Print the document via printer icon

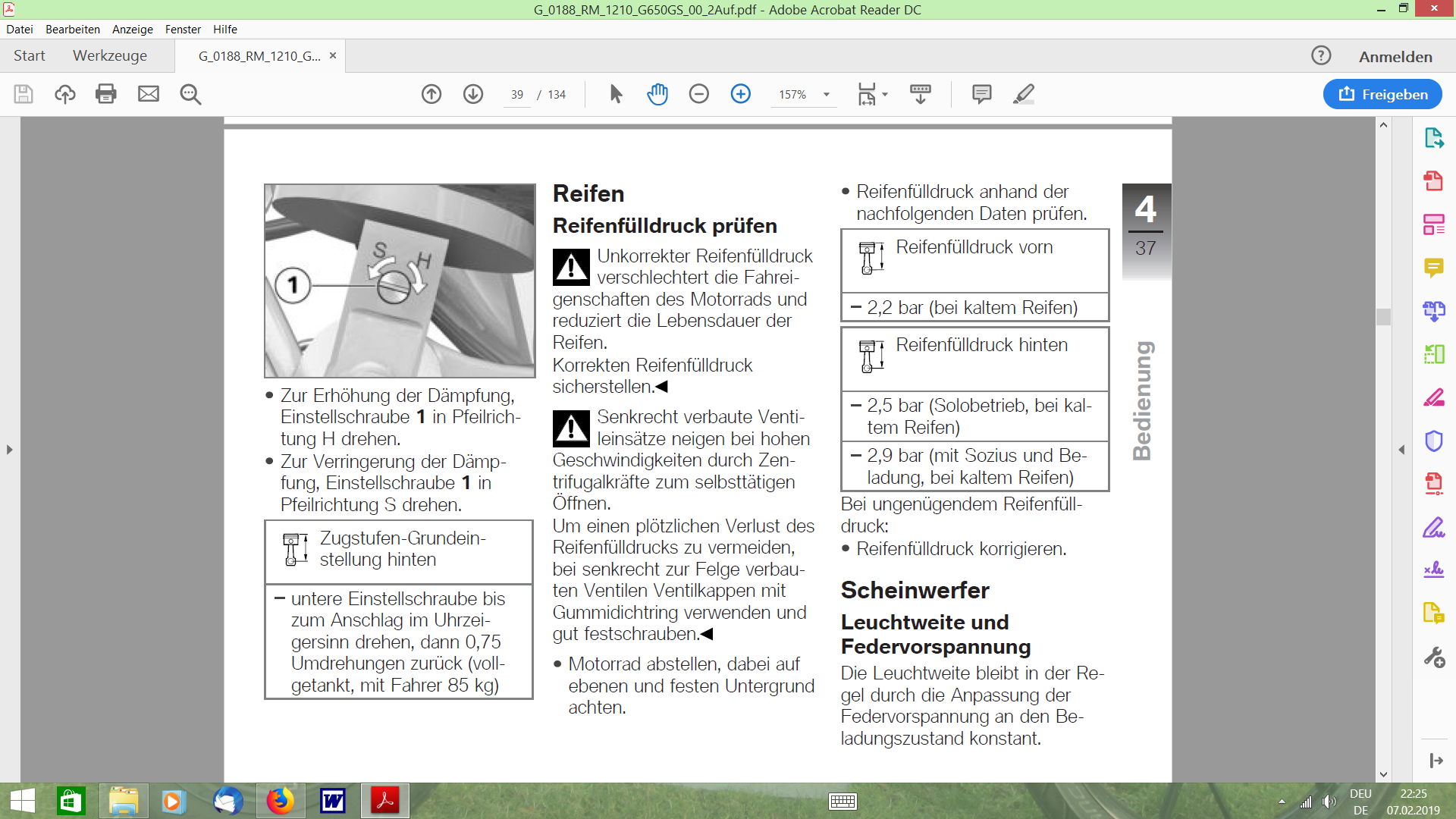(106, 94)
